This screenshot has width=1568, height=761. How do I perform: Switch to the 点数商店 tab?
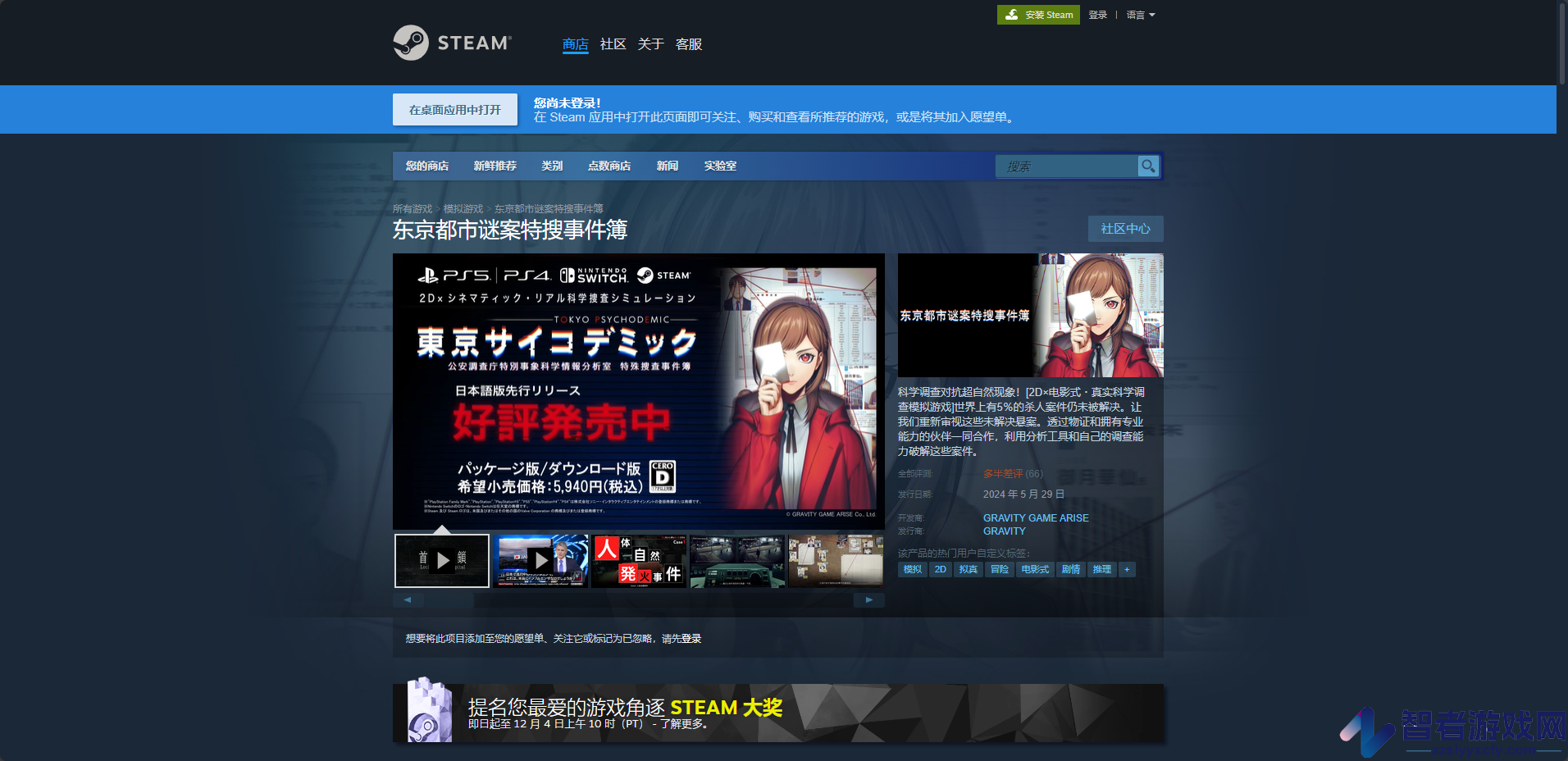click(609, 166)
